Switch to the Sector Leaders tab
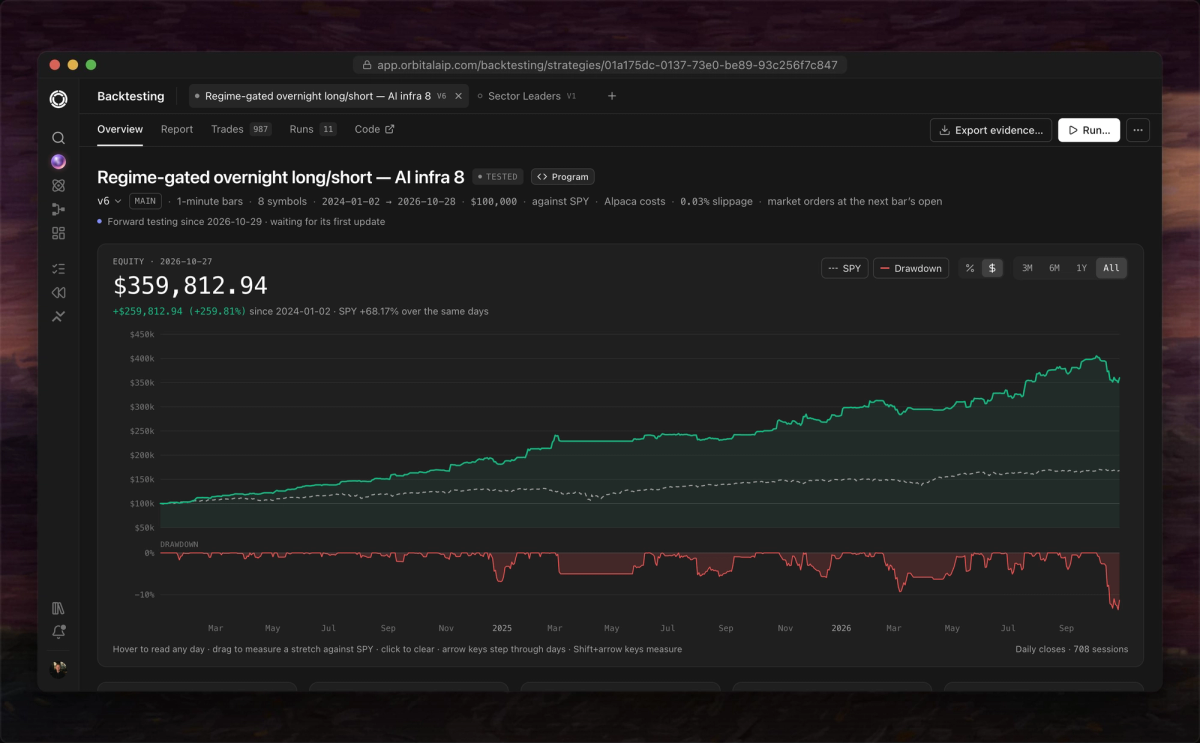This screenshot has height=743, width=1200. [x=527, y=96]
